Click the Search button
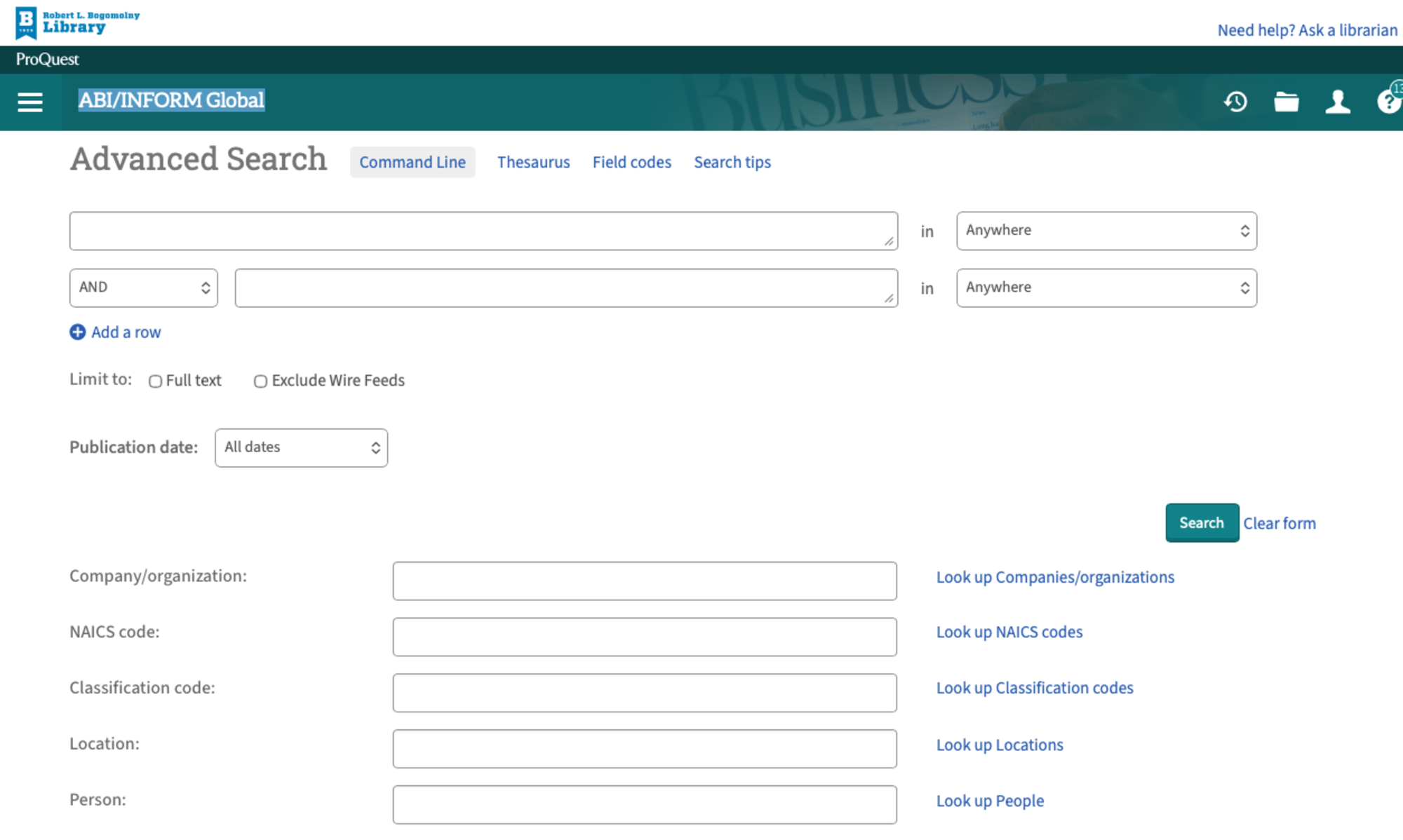 [x=1201, y=522]
